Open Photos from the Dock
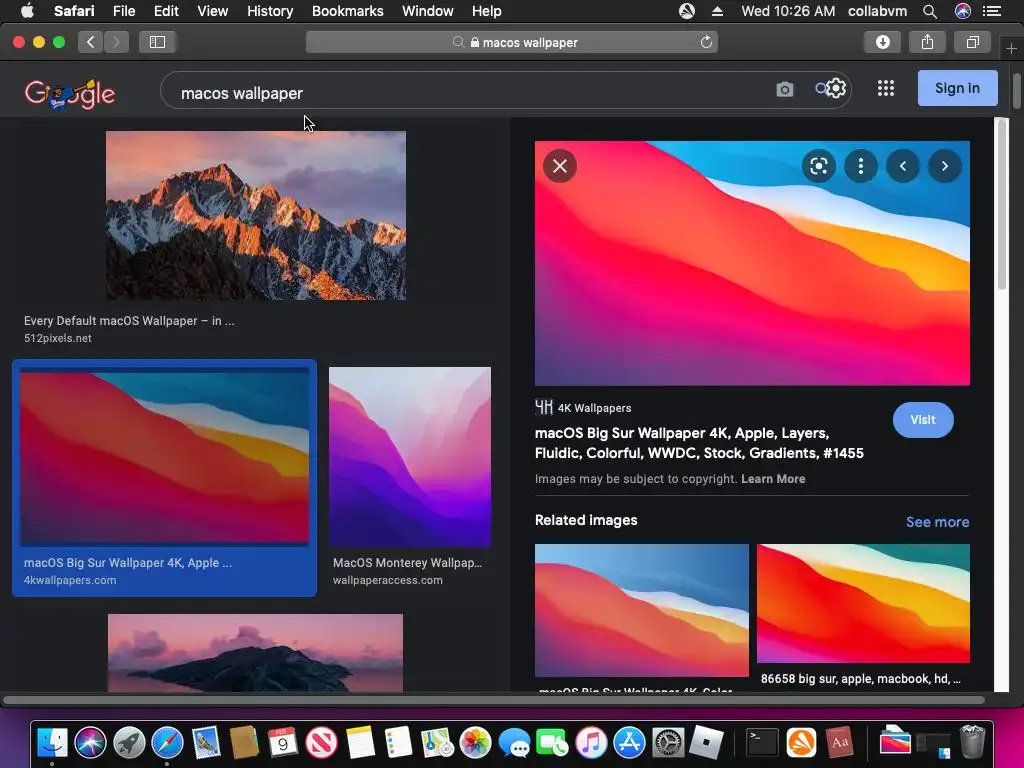This screenshot has height=768, width=1024. click(475, 743)
